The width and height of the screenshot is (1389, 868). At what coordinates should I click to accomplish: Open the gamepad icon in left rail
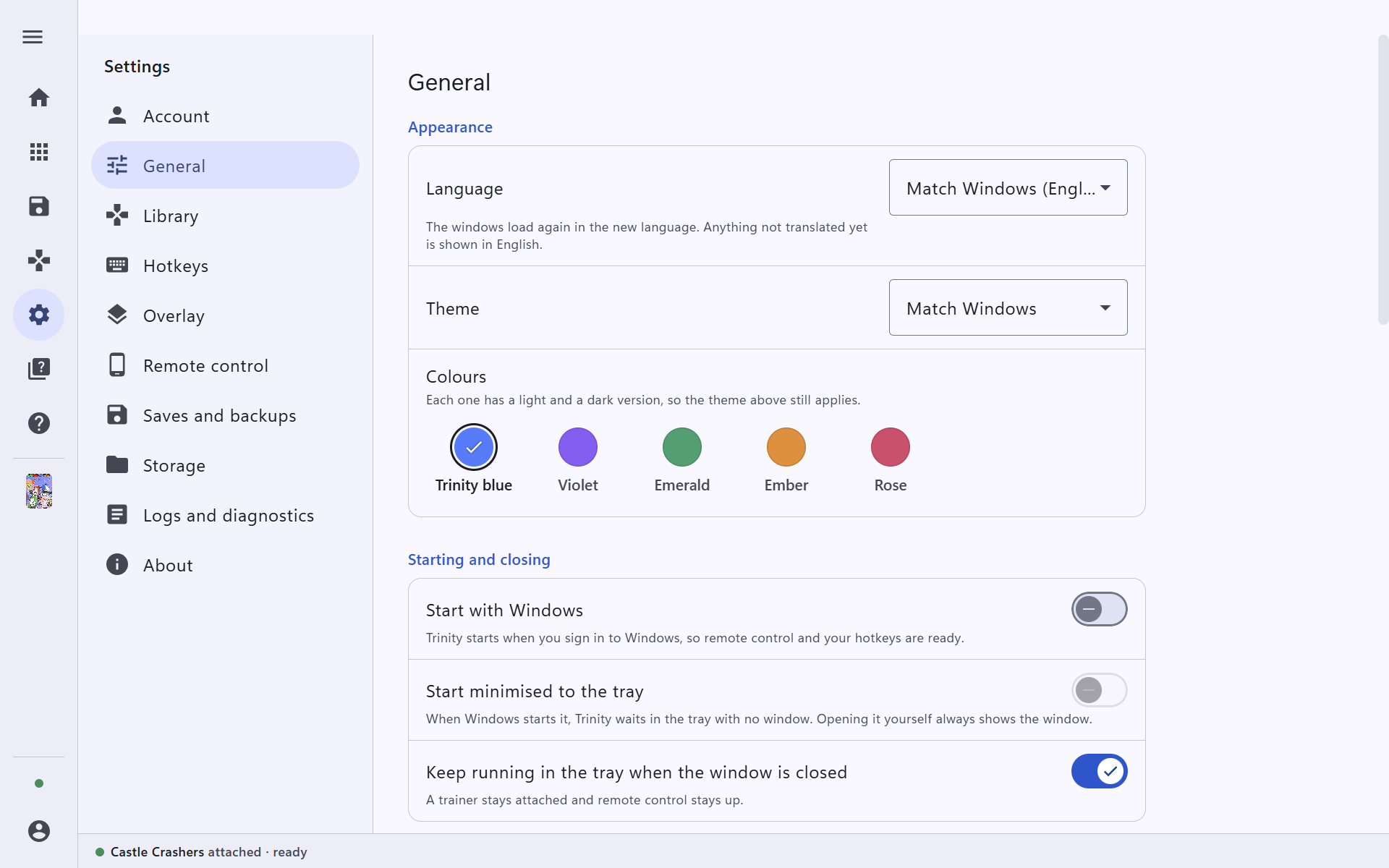coord(39,260)
